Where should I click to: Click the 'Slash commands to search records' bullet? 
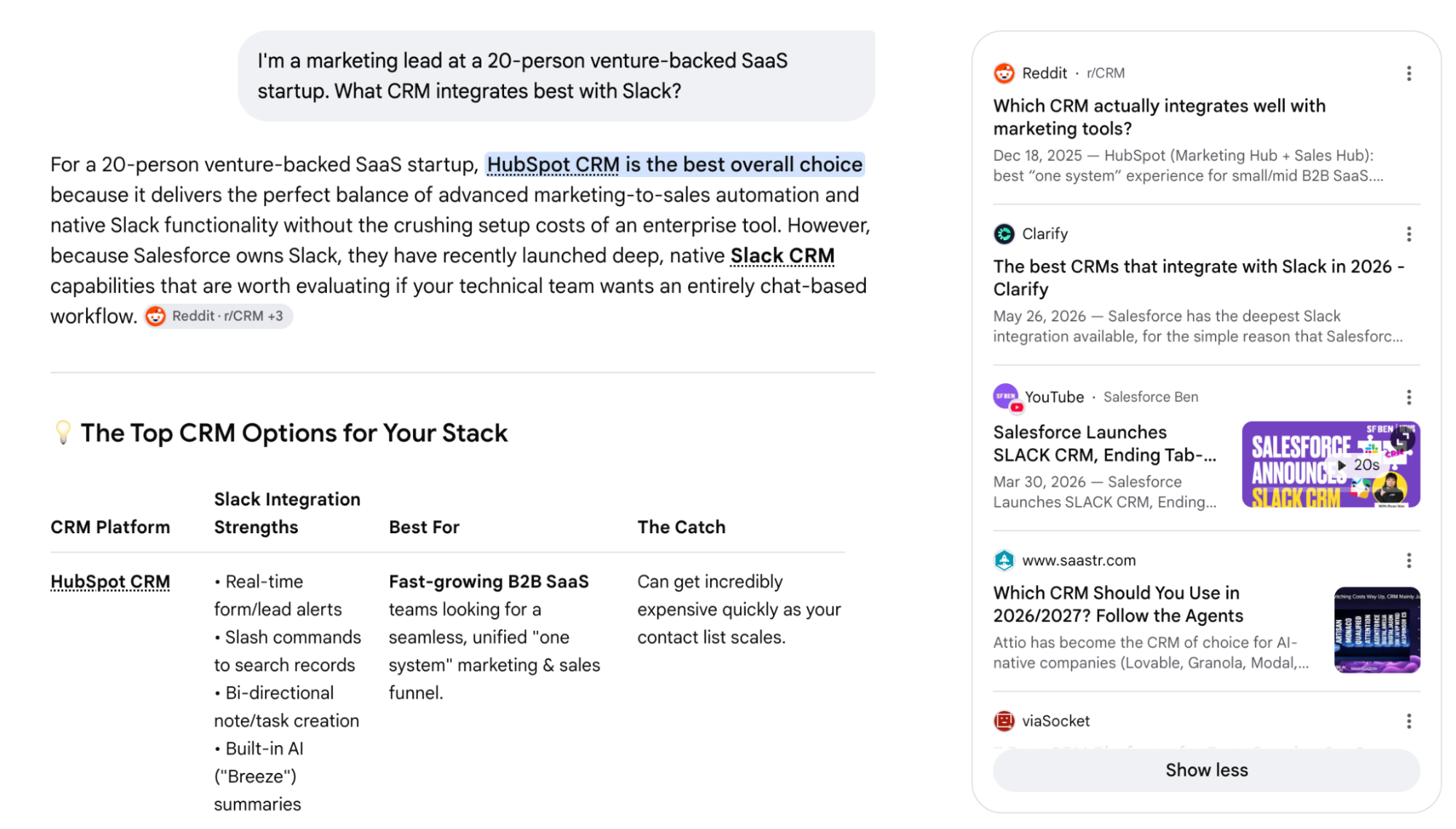(287, 651)
